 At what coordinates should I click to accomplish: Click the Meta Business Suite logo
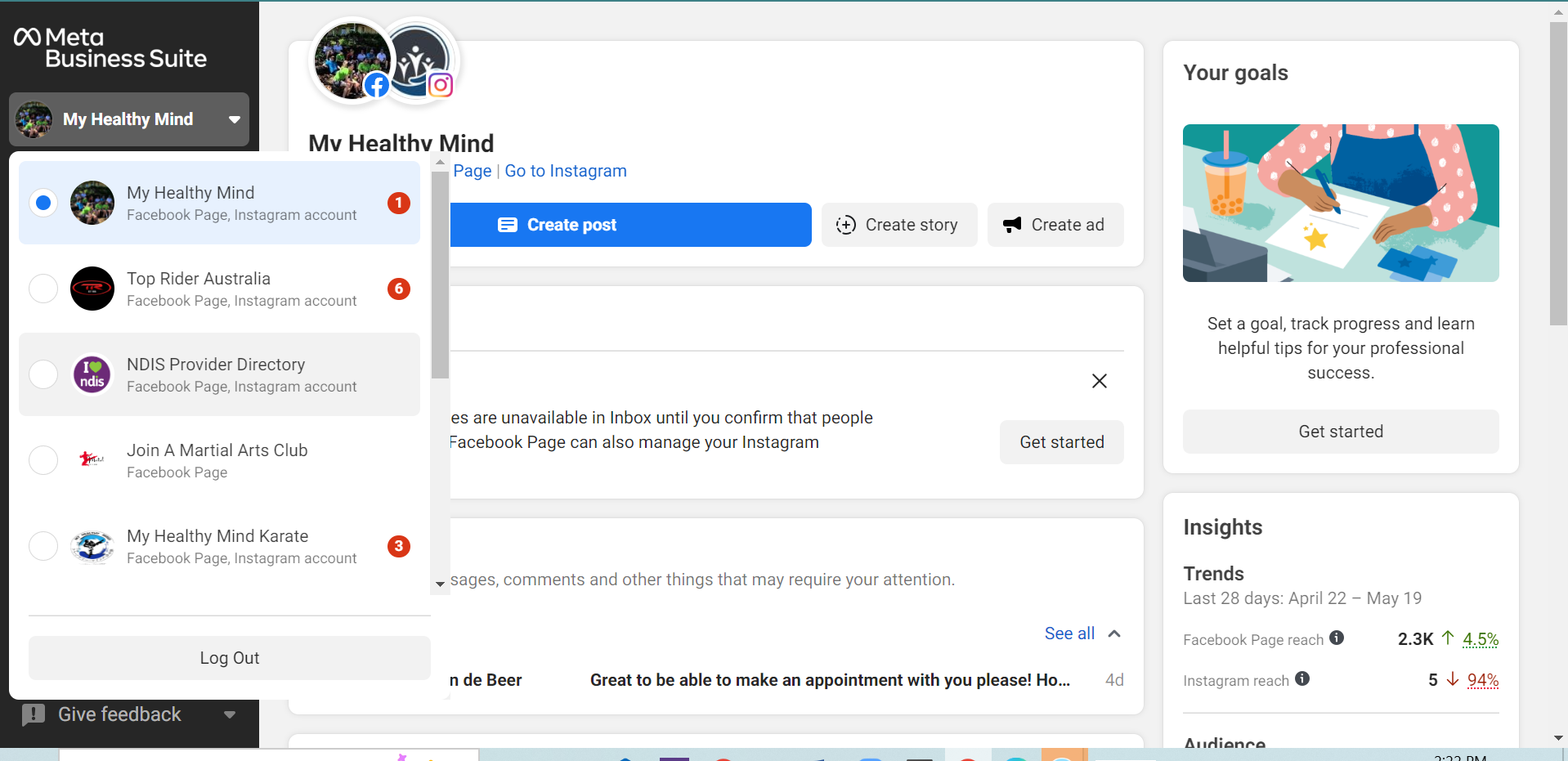[x=110, y=47]
